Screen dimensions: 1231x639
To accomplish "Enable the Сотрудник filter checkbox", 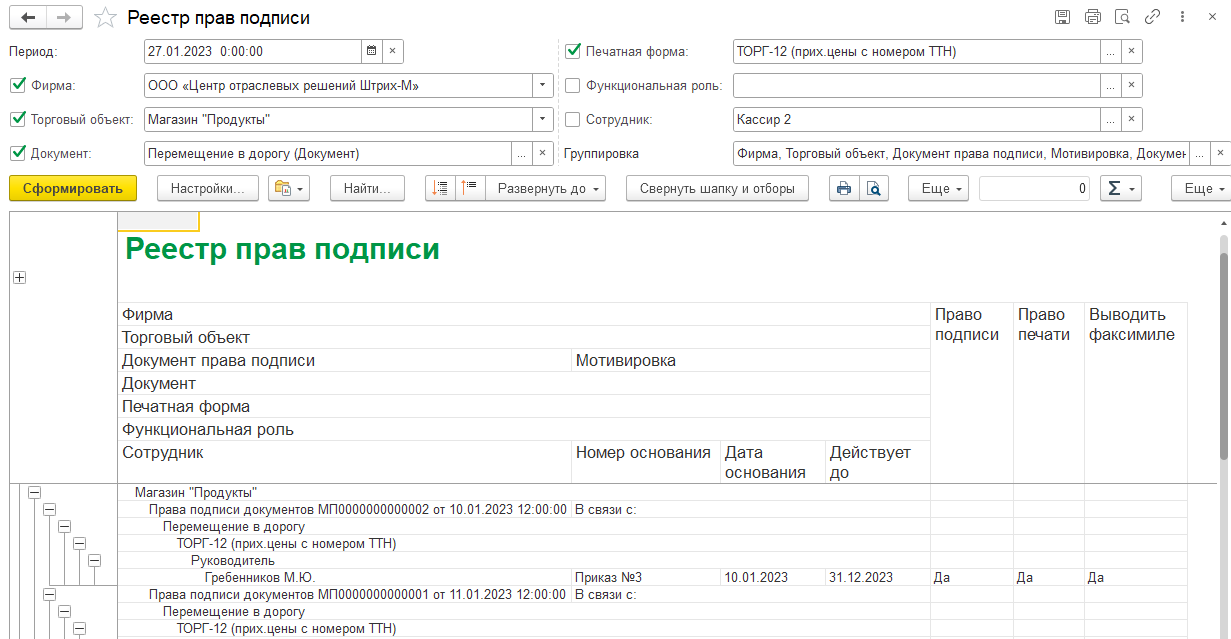I will [x=572, y=120].
